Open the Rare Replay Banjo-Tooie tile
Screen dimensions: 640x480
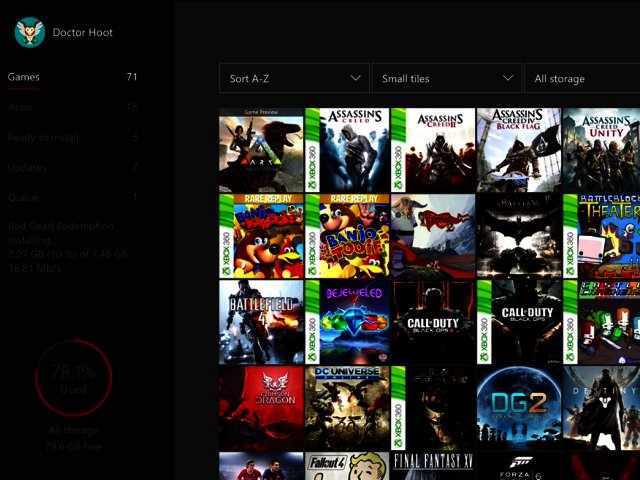(347, 236)
